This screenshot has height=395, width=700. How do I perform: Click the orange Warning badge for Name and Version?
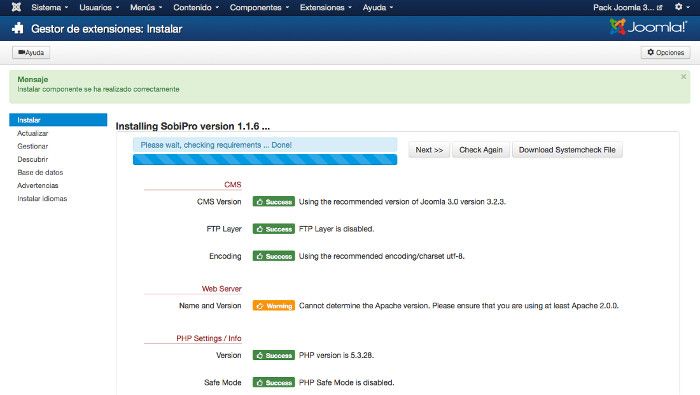(274, 306)
